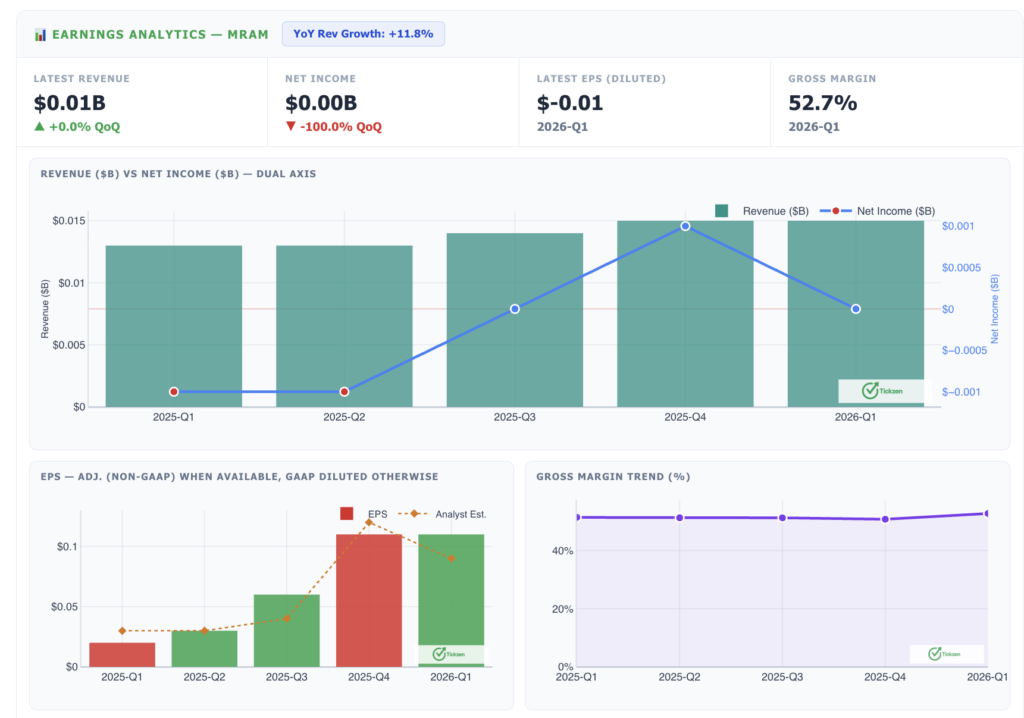Click the 2025-Q4 label under revenue chart

point(685,417)
